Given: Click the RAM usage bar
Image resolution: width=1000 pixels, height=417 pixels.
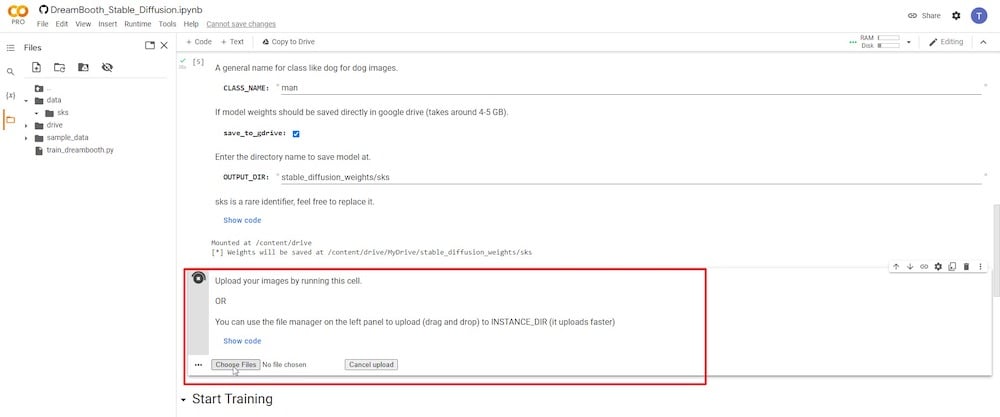Looking at the screenshot, I should pyautogui.click(x=888, y=38).
